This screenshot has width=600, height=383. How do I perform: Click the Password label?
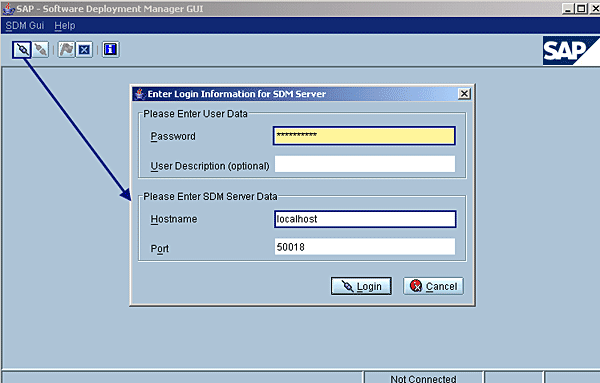tap(173, 137)
